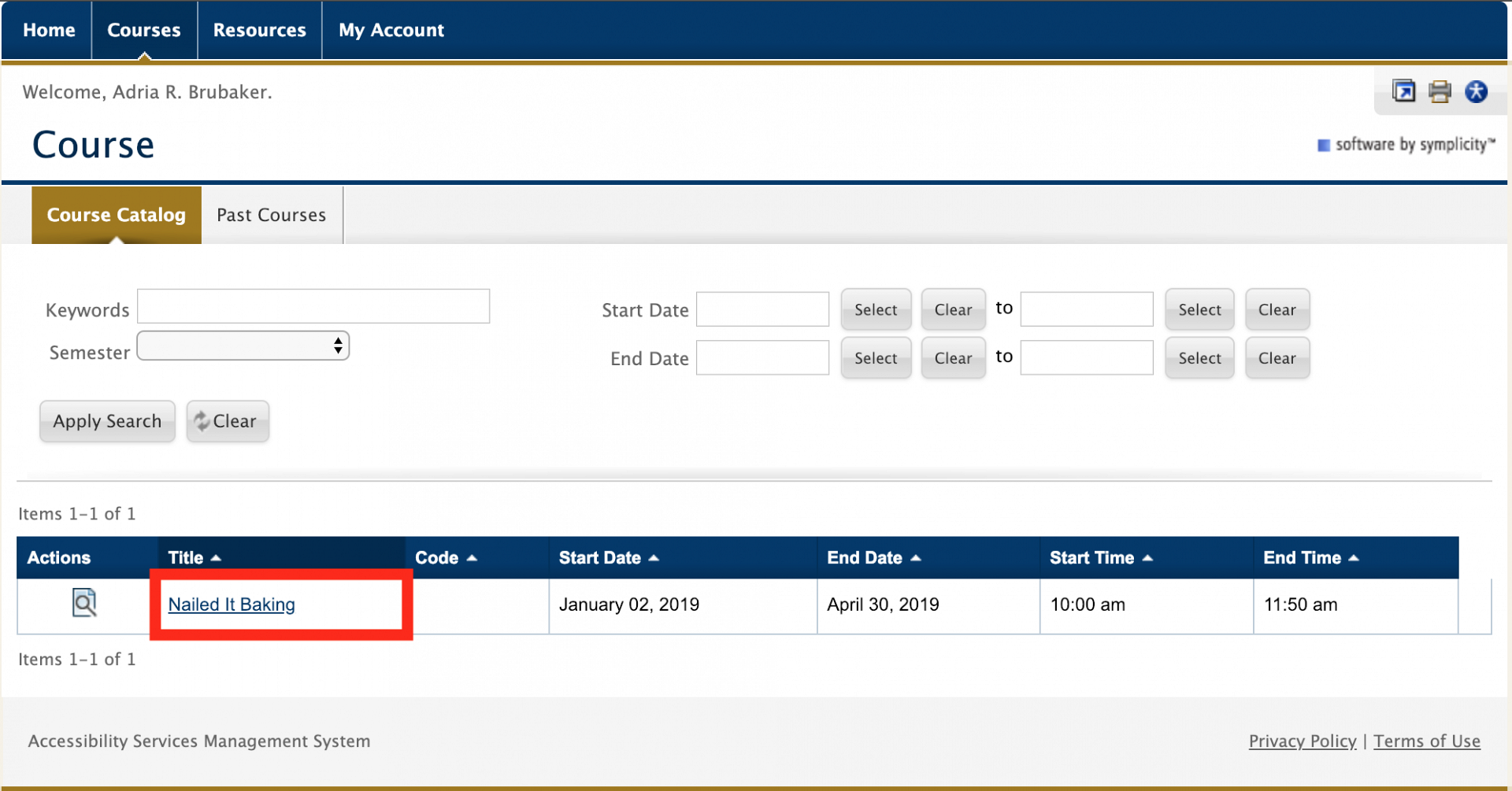Click the 11:50 am end time cell

1356,605
